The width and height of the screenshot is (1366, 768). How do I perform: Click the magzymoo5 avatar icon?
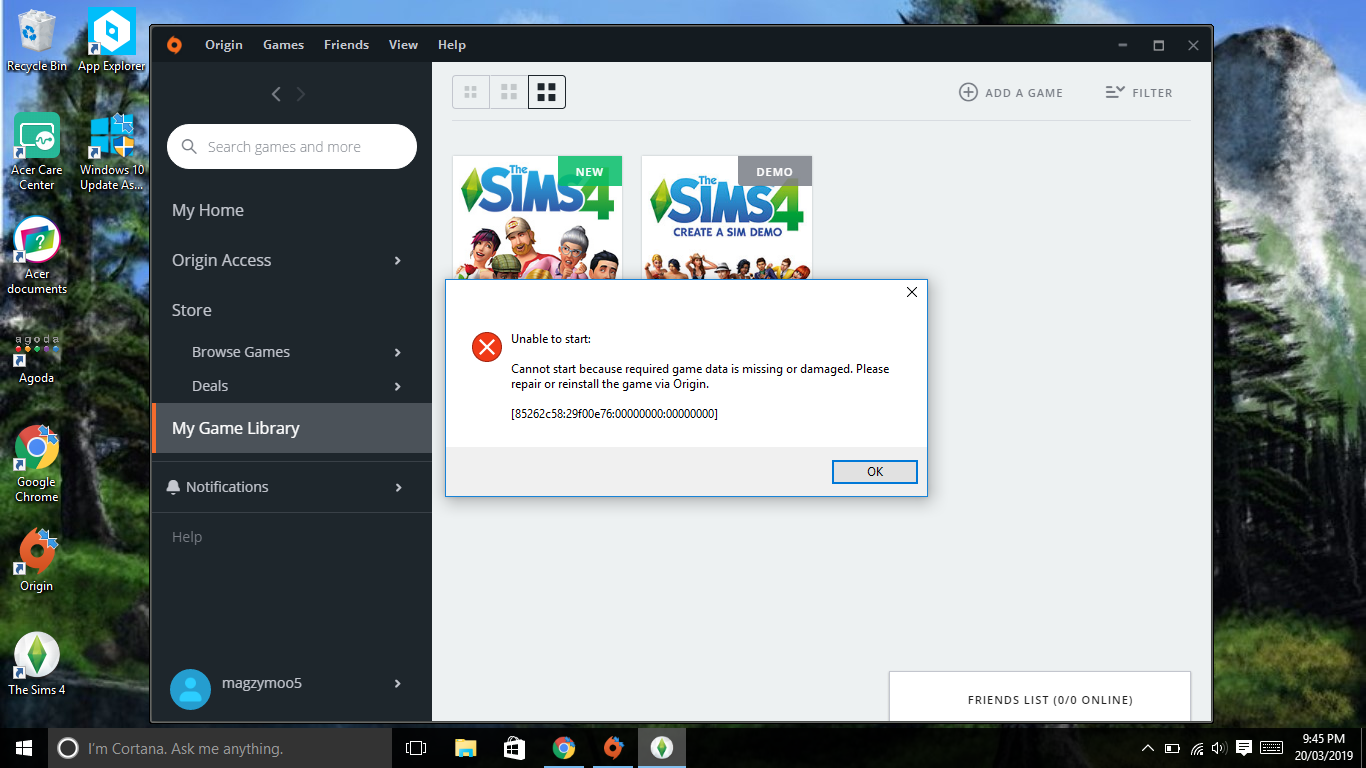point(190,689)
